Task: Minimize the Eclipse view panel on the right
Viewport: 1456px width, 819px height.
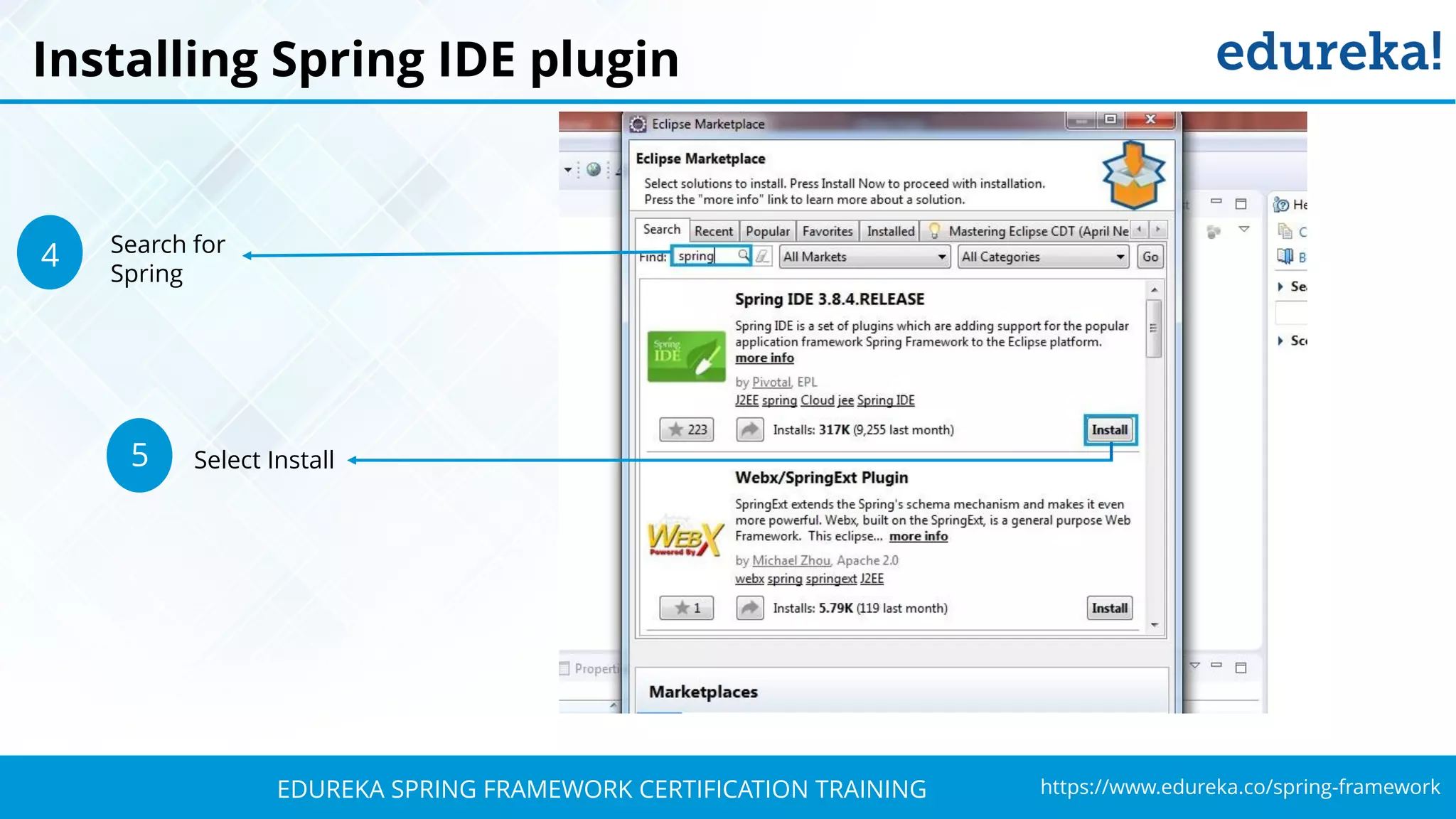Action: point(1216,203)
